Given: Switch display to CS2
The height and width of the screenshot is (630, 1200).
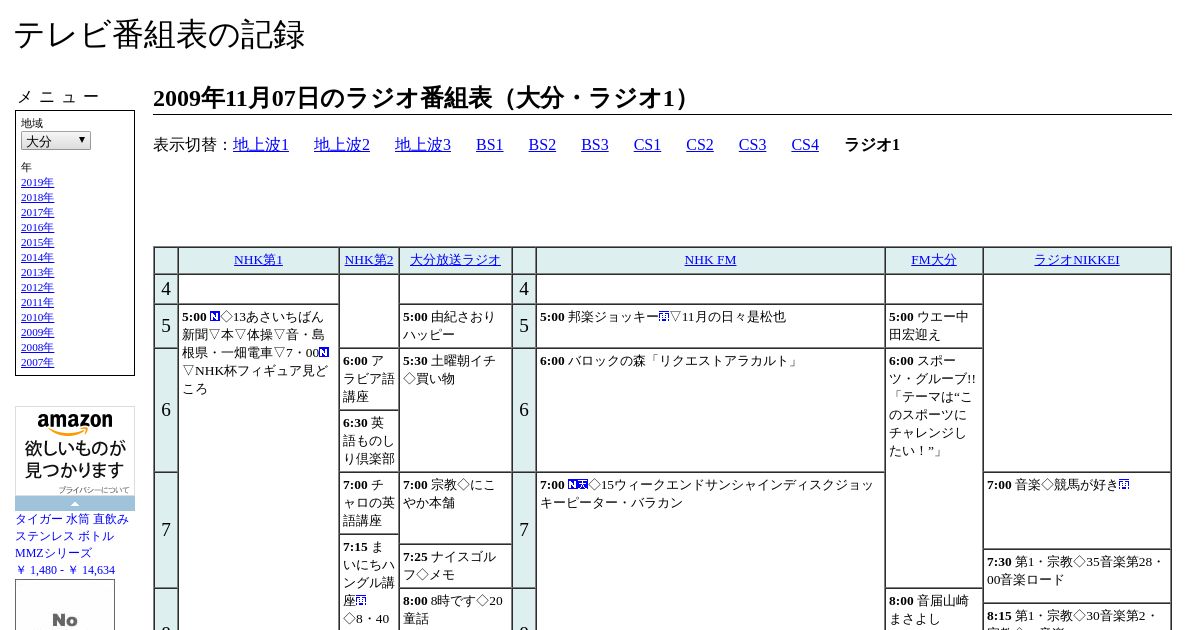Looking at the screenshot, I should coord(700,145).
